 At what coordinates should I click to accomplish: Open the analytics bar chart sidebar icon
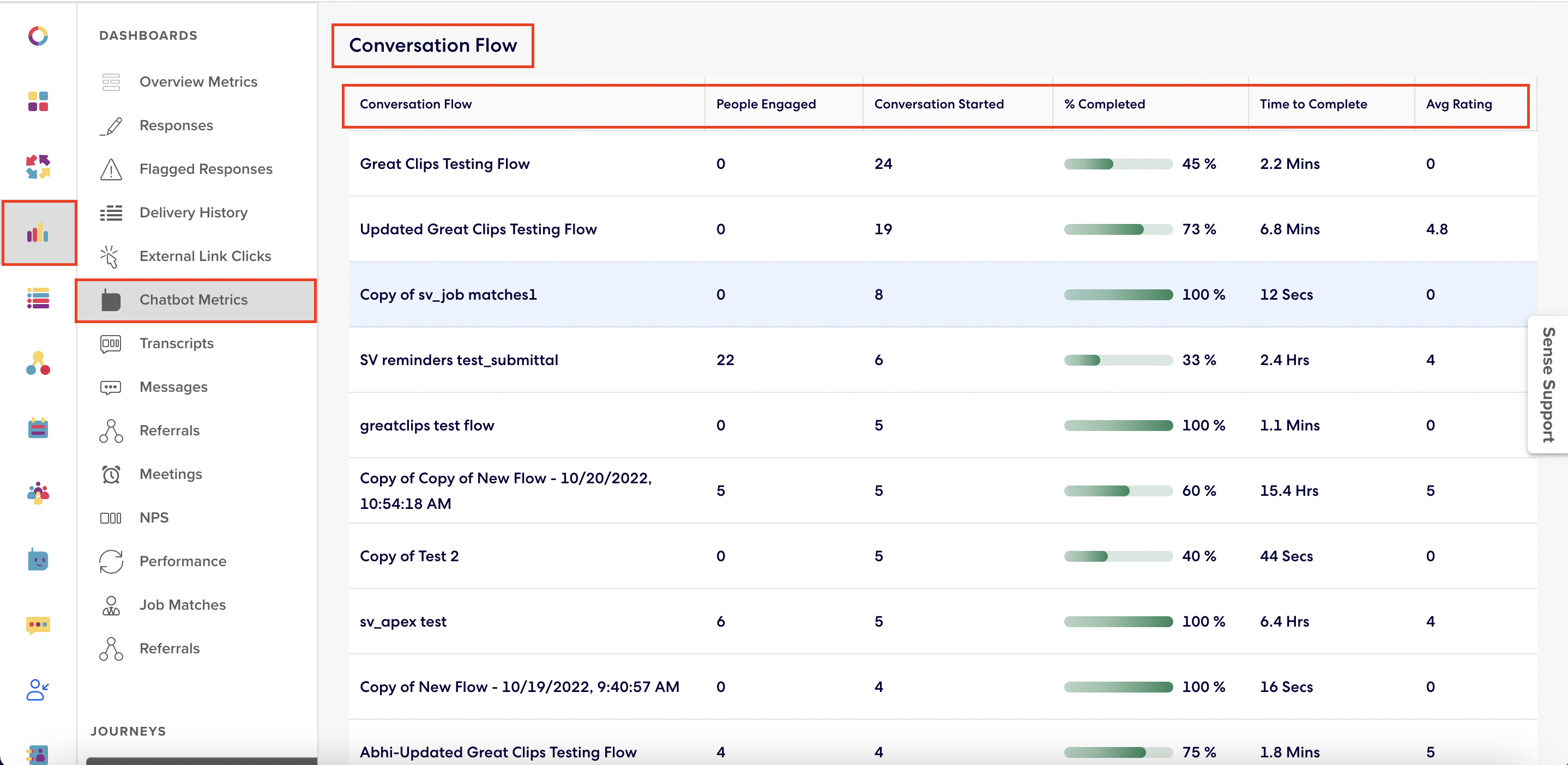click(x=38, y=232)
